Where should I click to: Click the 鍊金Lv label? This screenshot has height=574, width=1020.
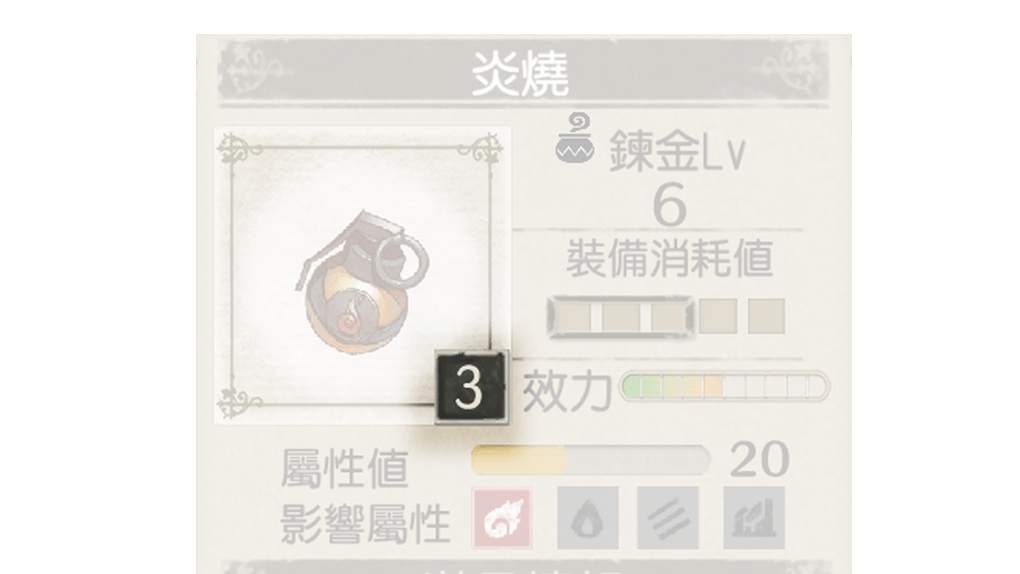pyautogui.click(x=677, y=150)
